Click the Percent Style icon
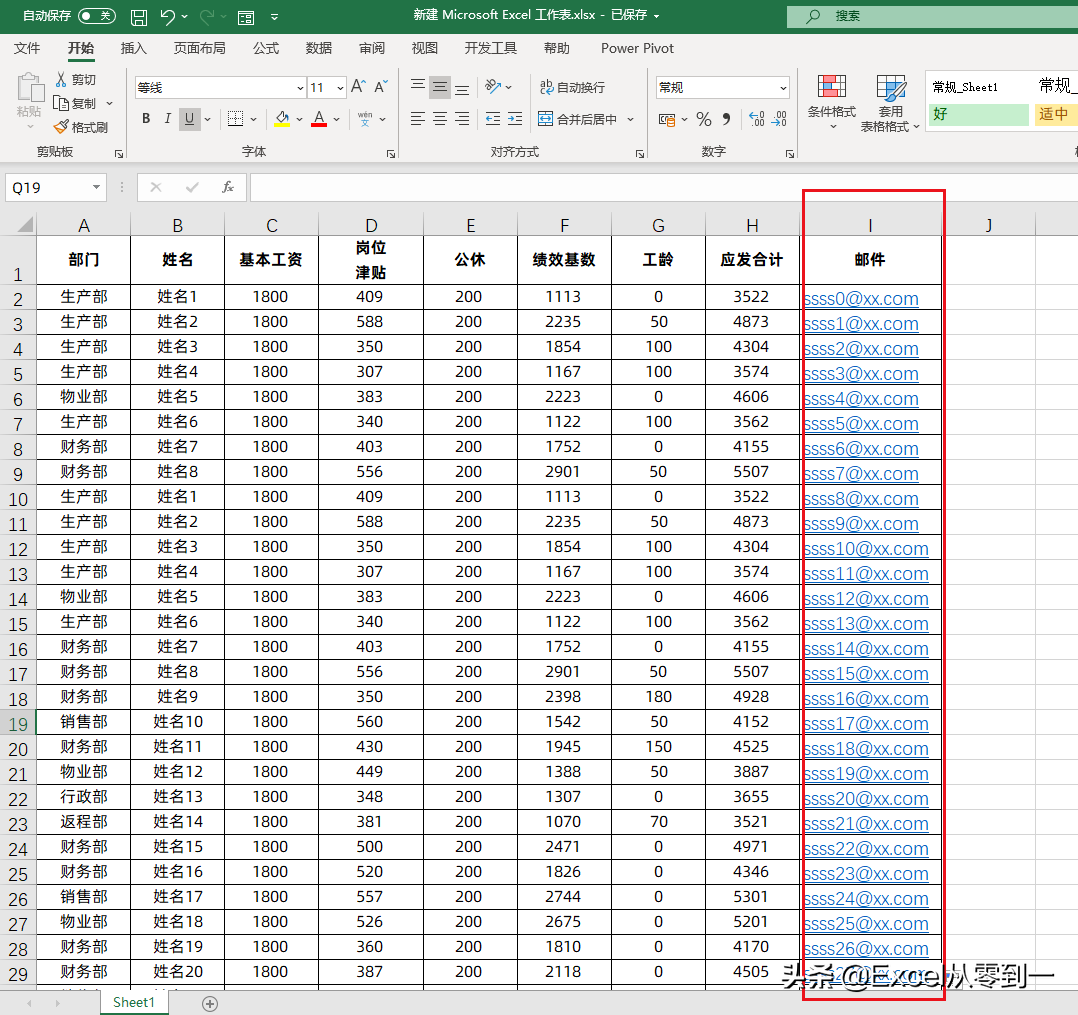Viewport: 1078px width, 1015px height. [x=704, y=119]
